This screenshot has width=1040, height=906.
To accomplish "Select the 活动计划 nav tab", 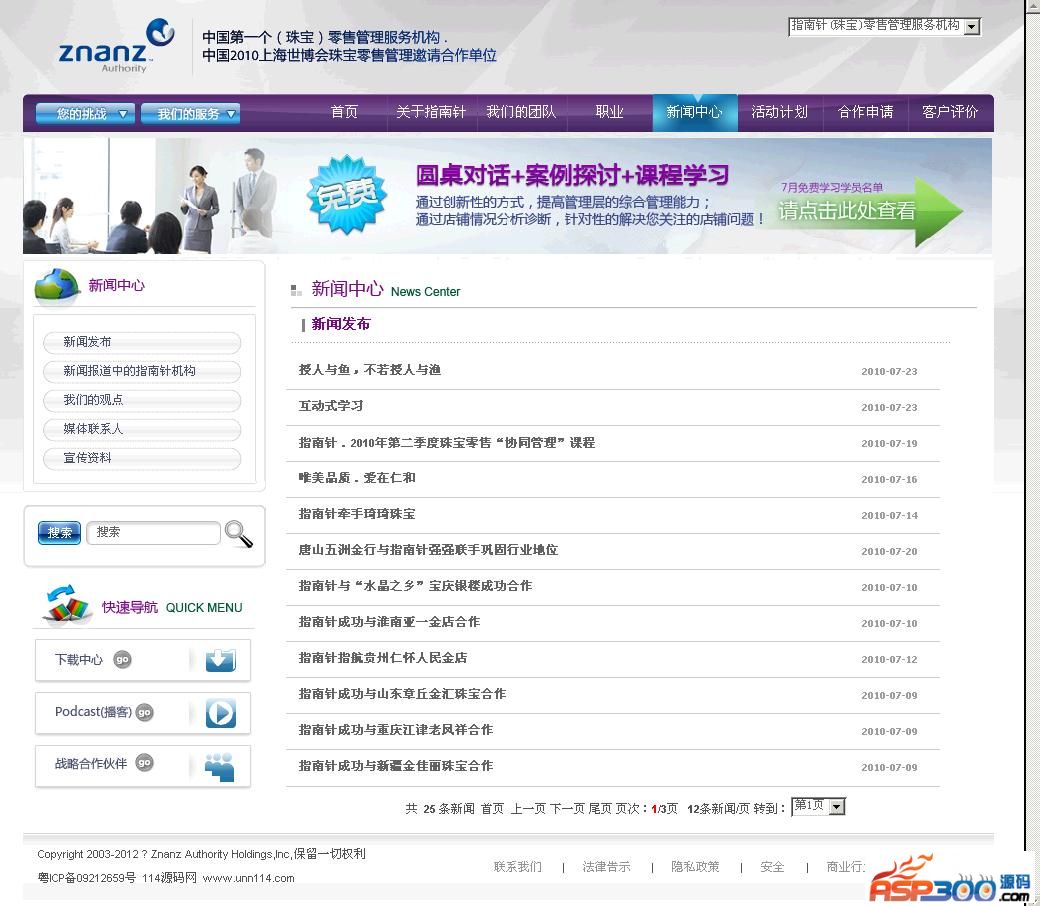I will pyautogui.click(x=779, y=112).
